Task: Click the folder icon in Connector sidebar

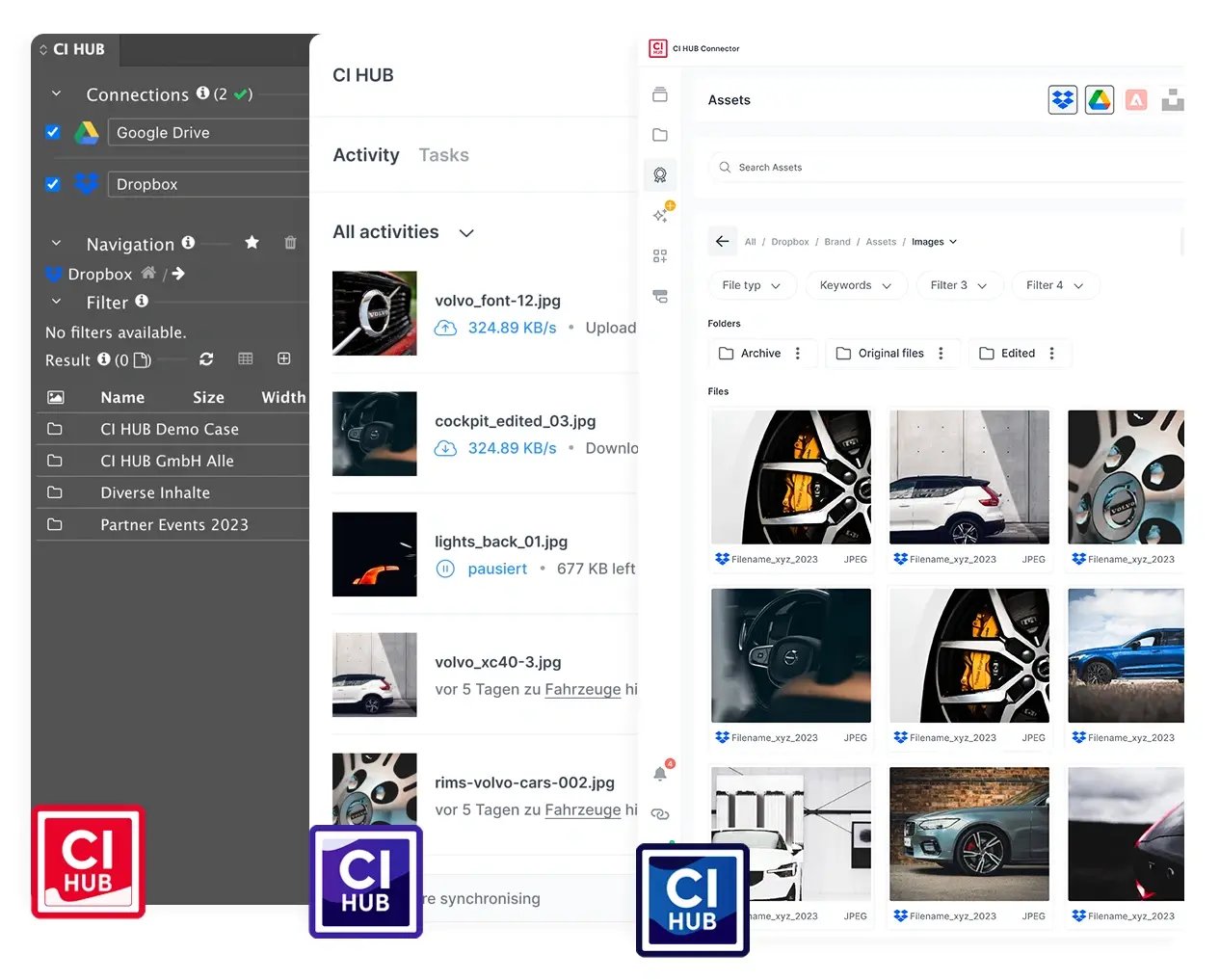Action: tap(660, 135)
